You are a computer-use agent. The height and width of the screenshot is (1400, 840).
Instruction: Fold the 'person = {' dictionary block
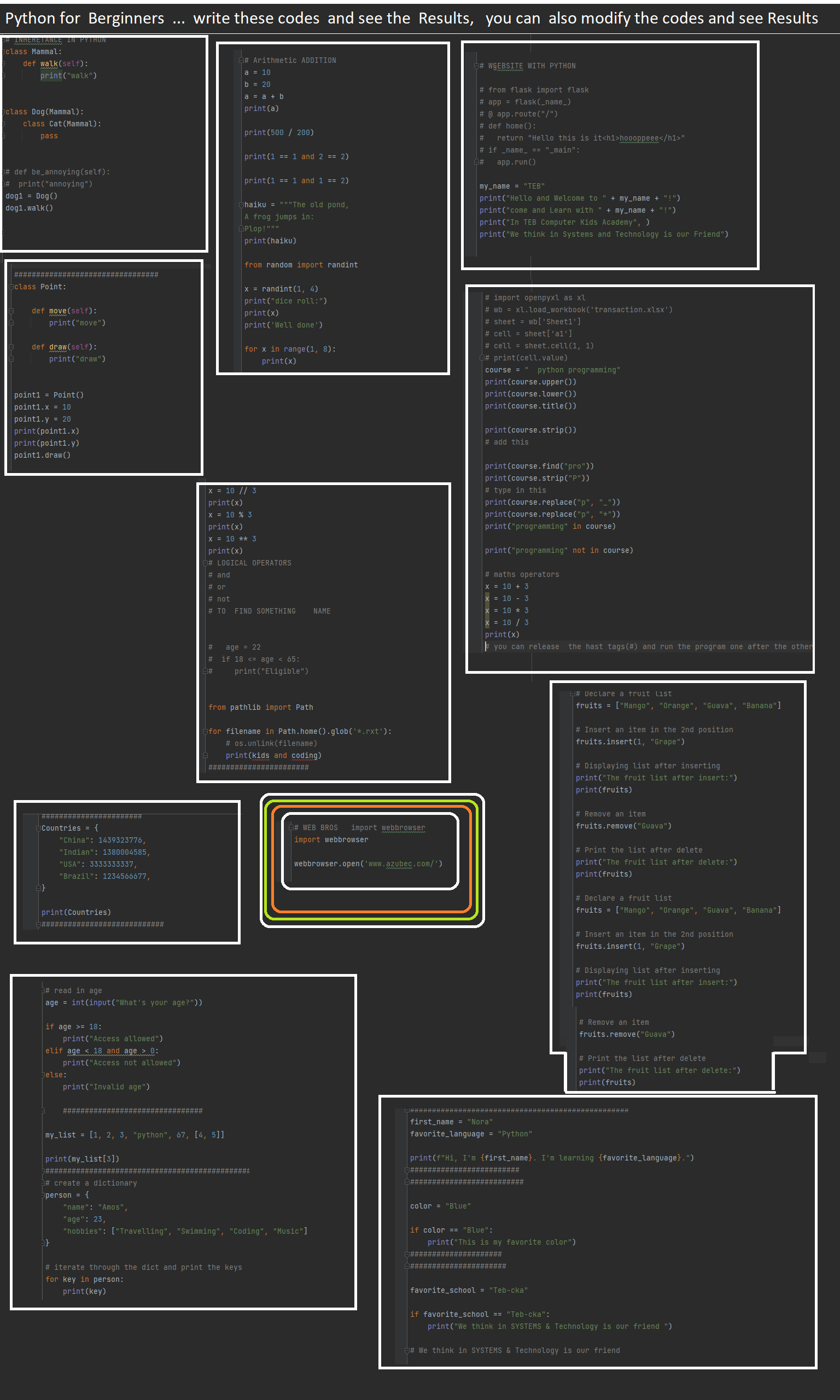[43, 1195]
